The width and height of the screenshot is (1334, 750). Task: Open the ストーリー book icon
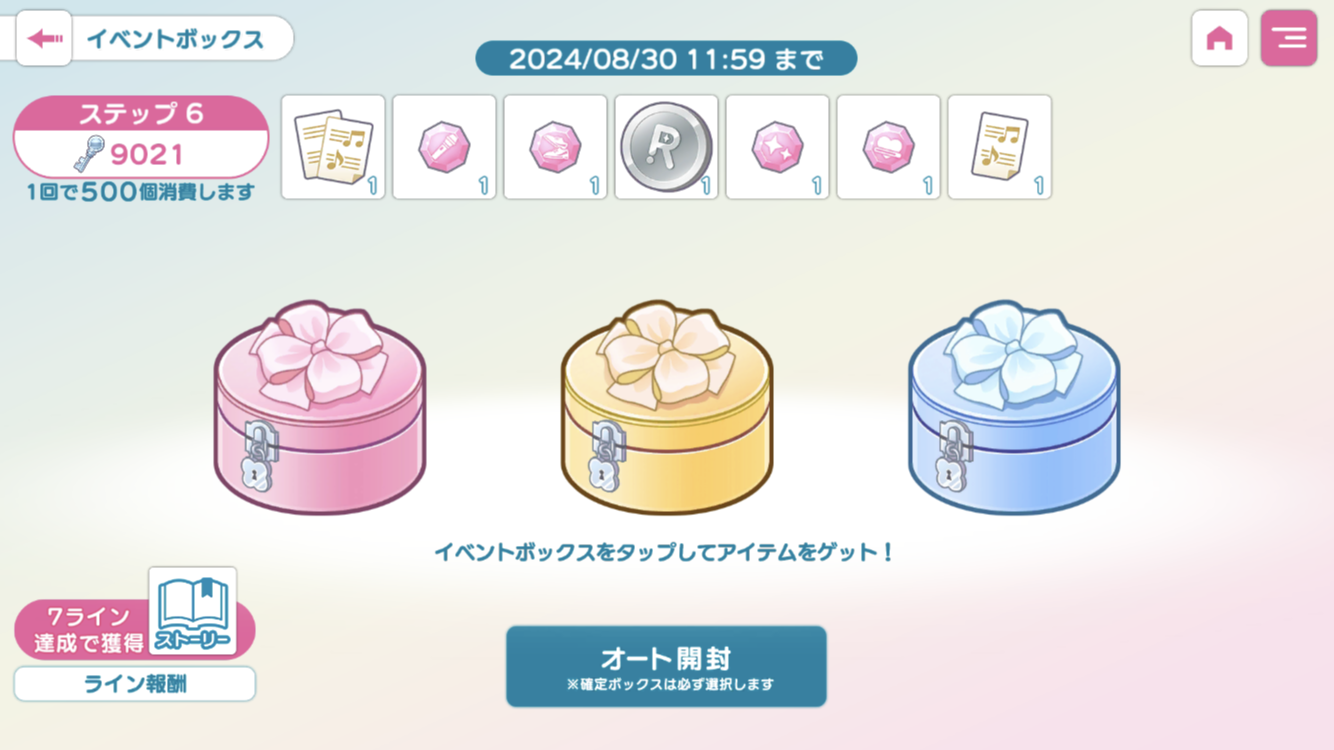(x=193, y=611)
